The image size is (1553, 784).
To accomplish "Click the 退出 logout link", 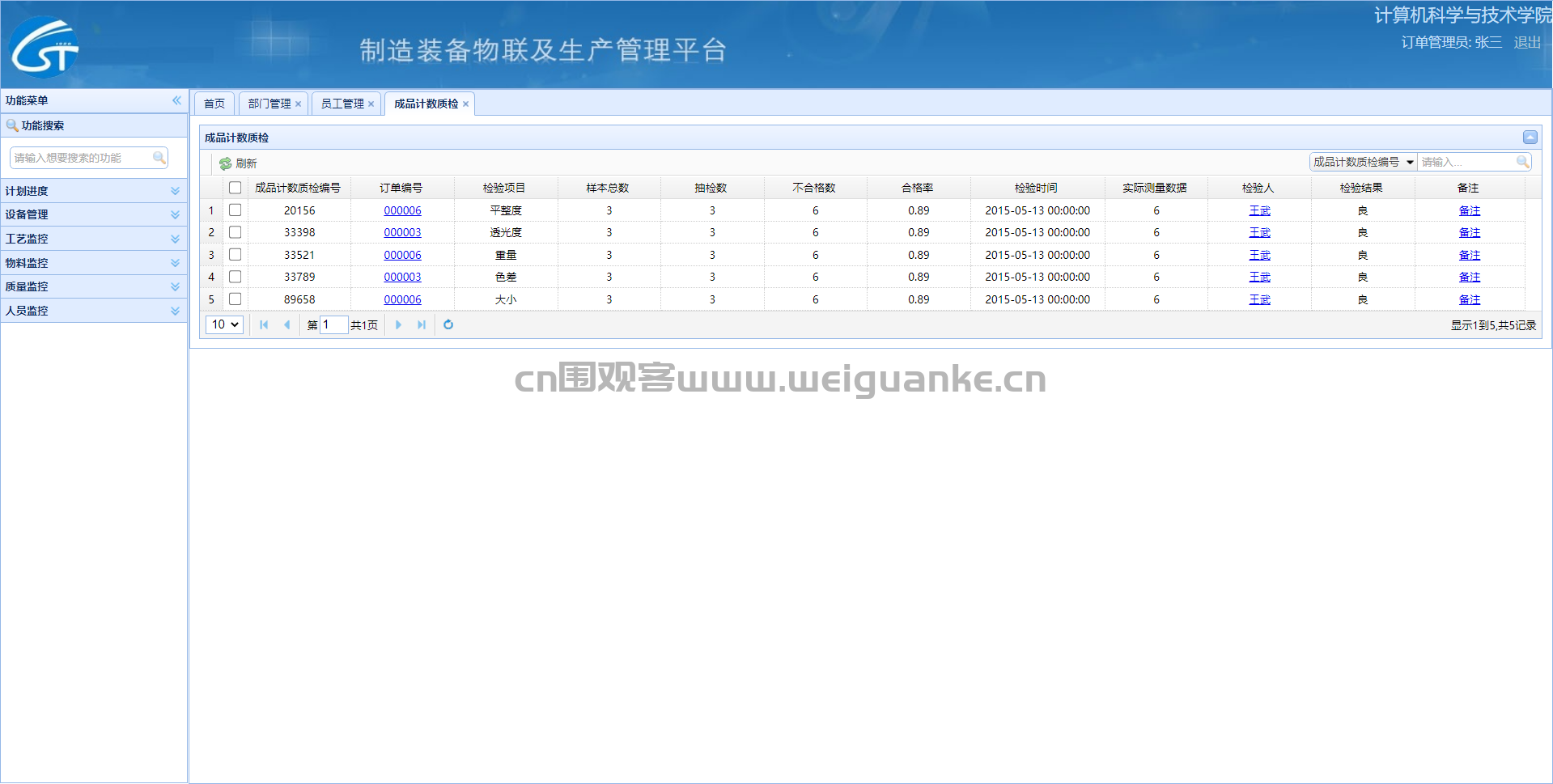I will tap(1527, 42).
